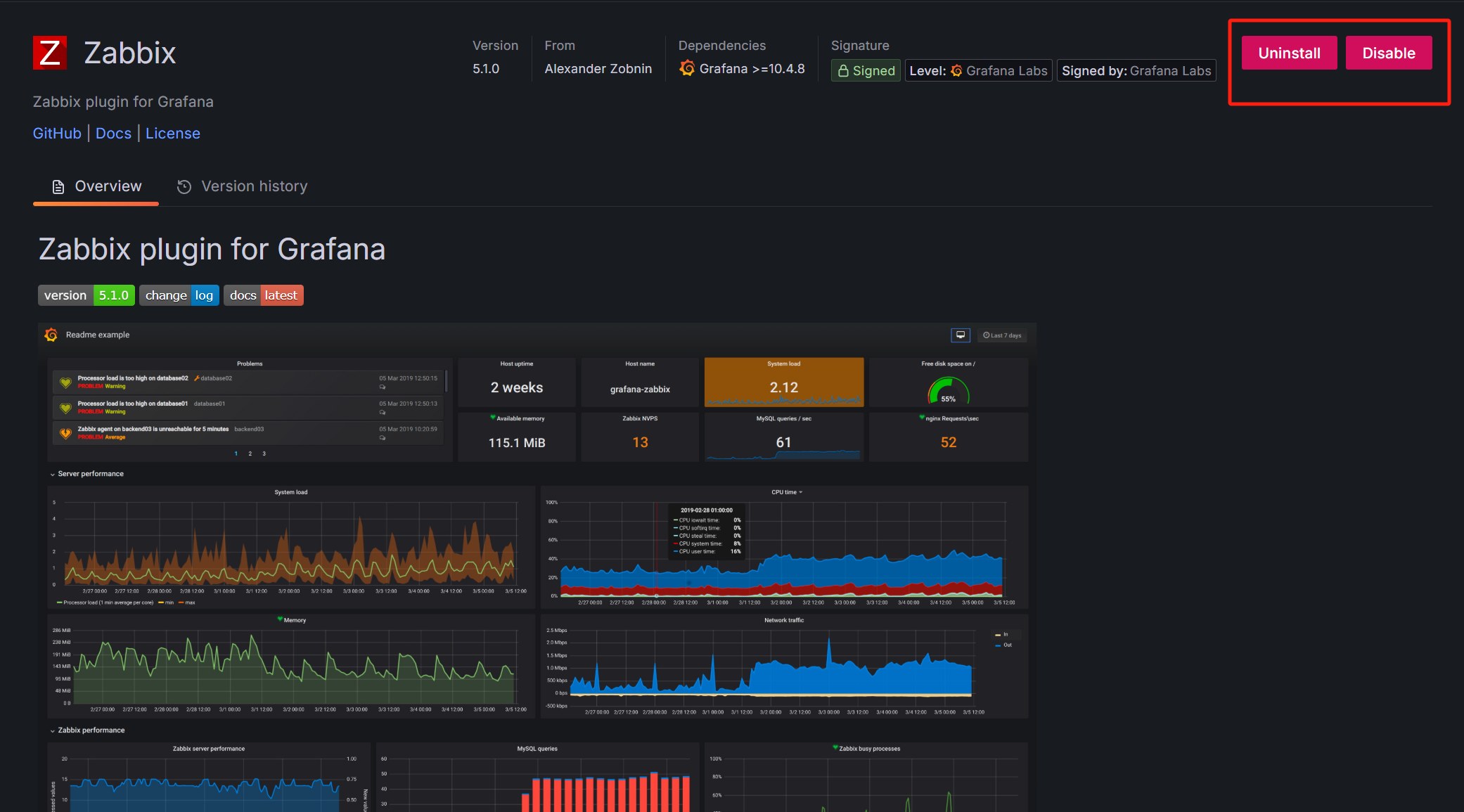This screenshot has height=812, width=1464.
Task: Click the Zabbix NVPS value '13'
Action: [x=640, y=442]
